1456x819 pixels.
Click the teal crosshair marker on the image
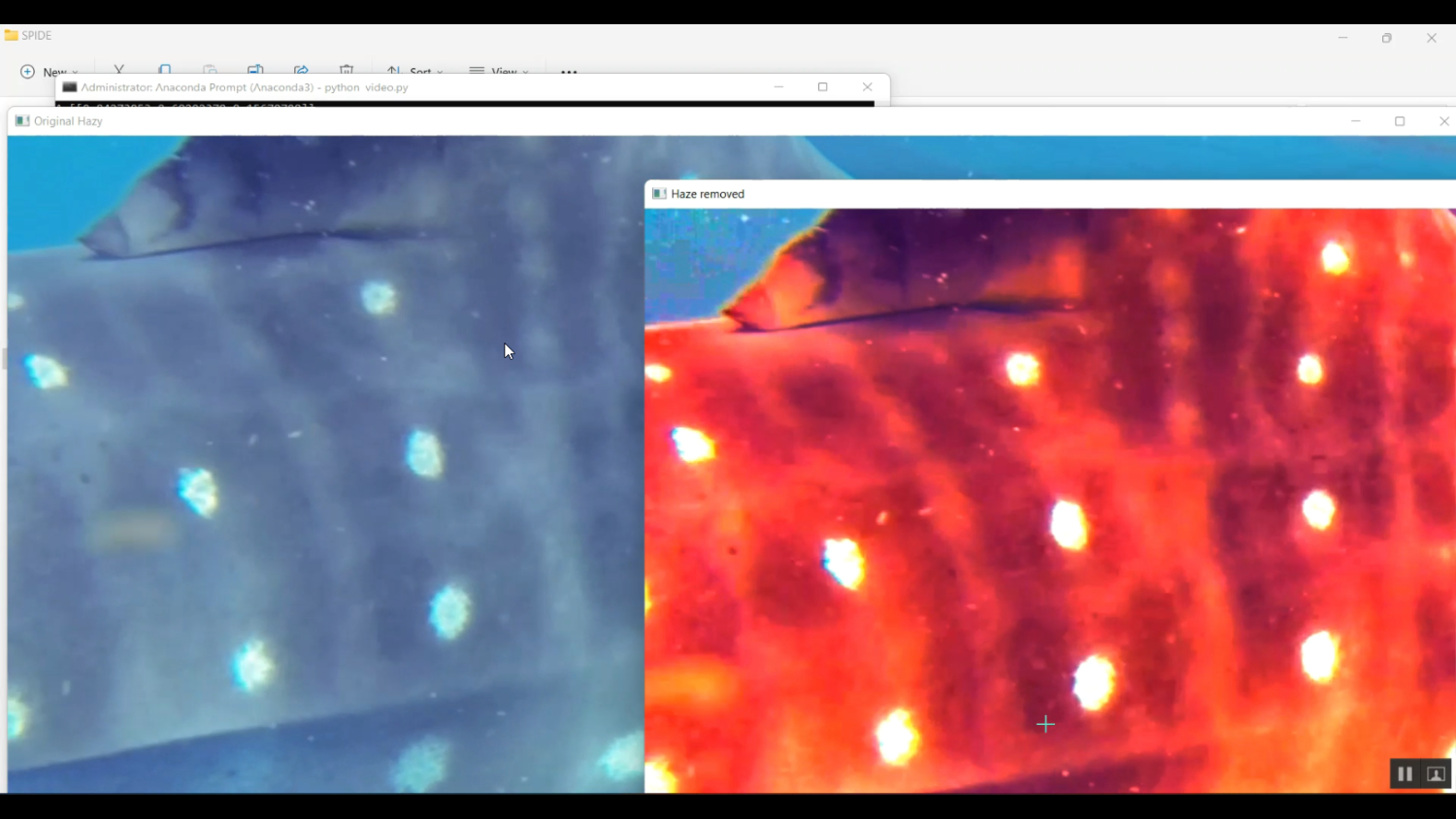pos(1045,724)
